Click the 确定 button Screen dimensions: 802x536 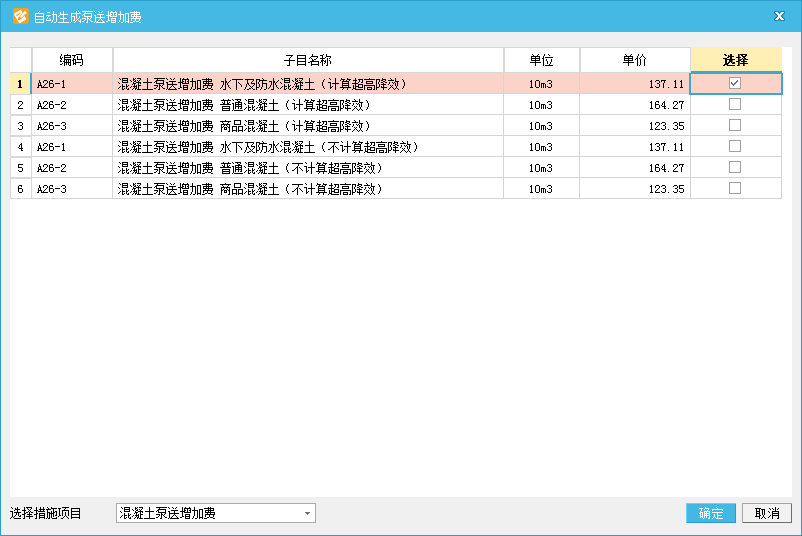pyautogui.click(x=711, y=514)
